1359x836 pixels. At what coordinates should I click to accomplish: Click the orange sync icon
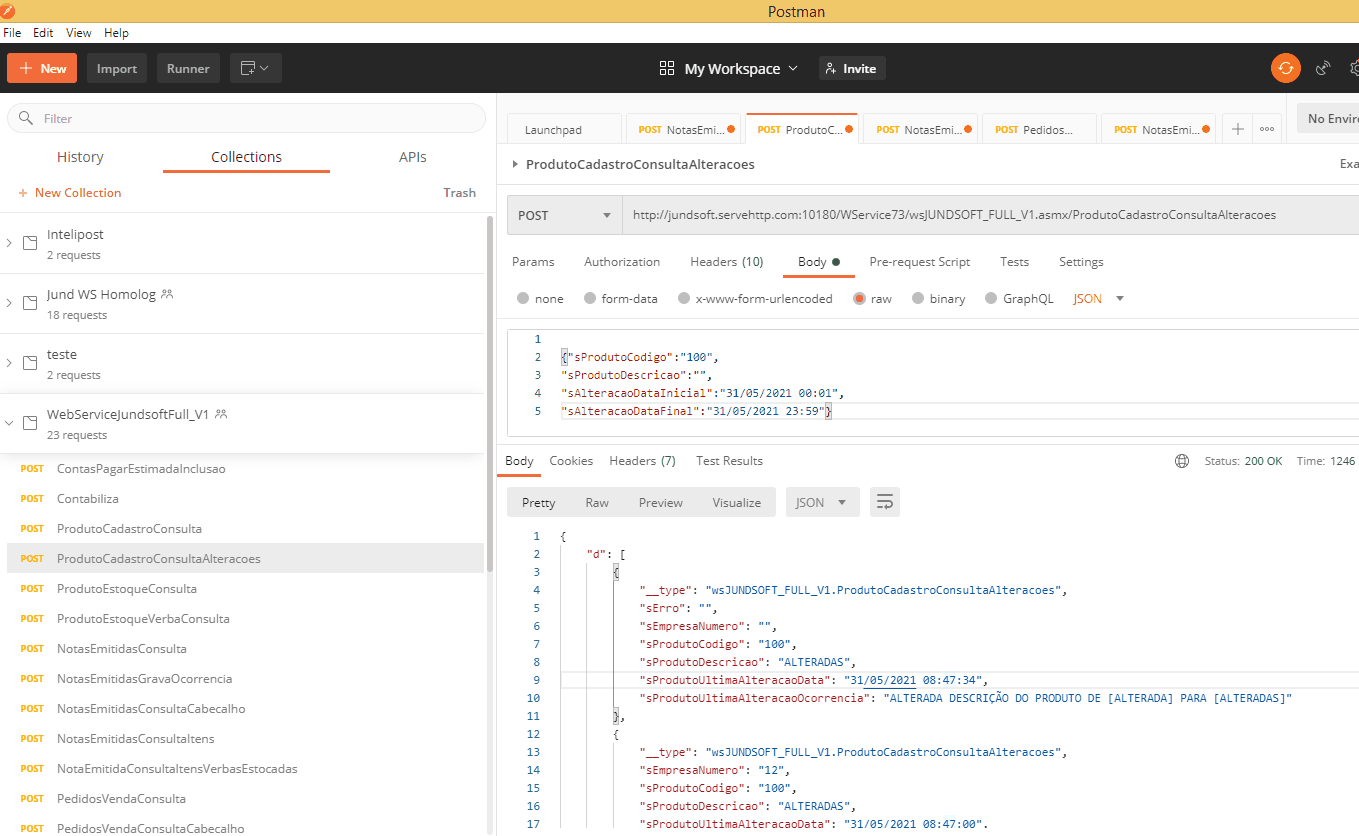[1285, 68]
